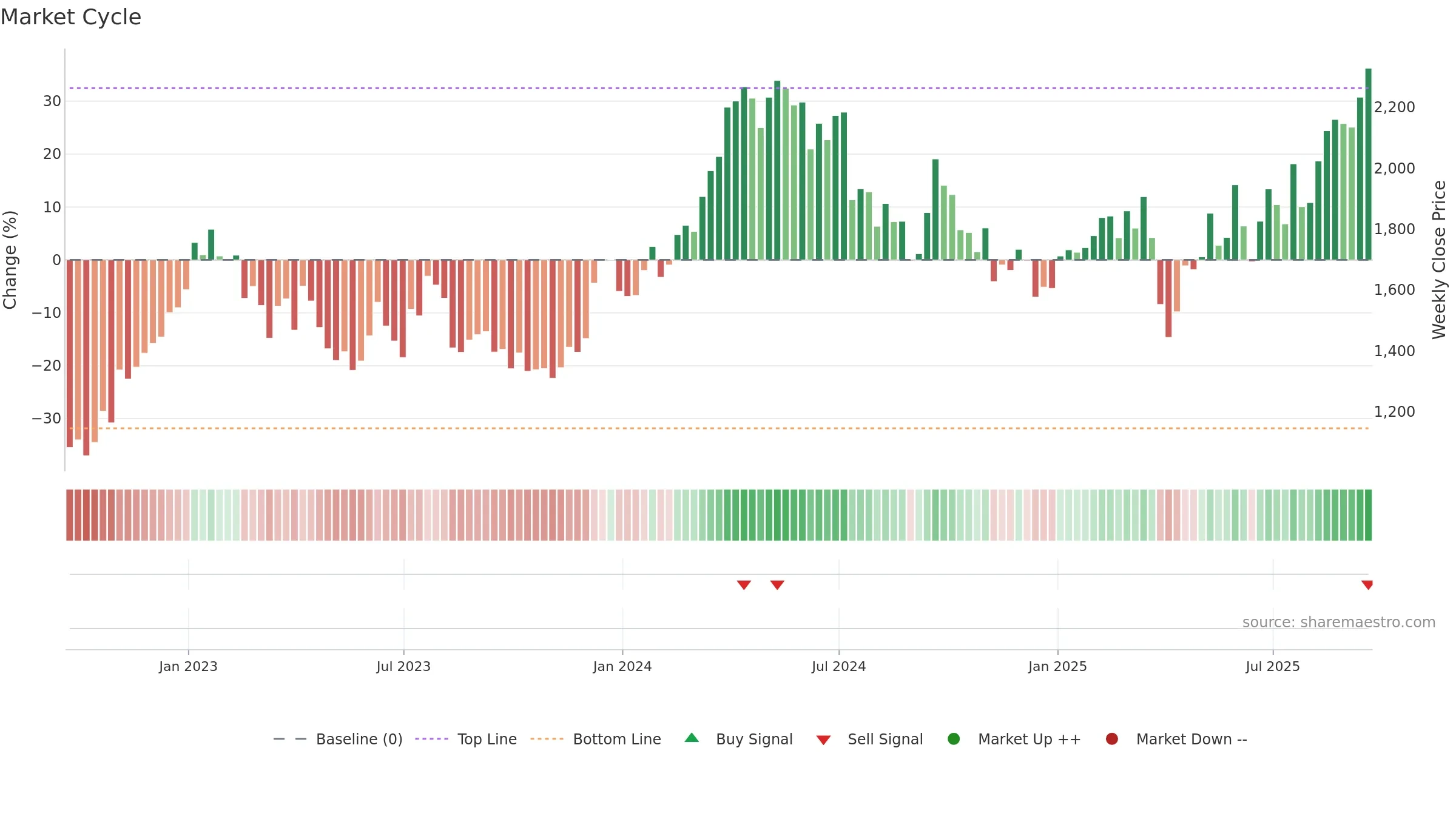Toggle the Baseline (0) legend entry
The height and width of the screenshot is (819, 1456).
(338, 739)
